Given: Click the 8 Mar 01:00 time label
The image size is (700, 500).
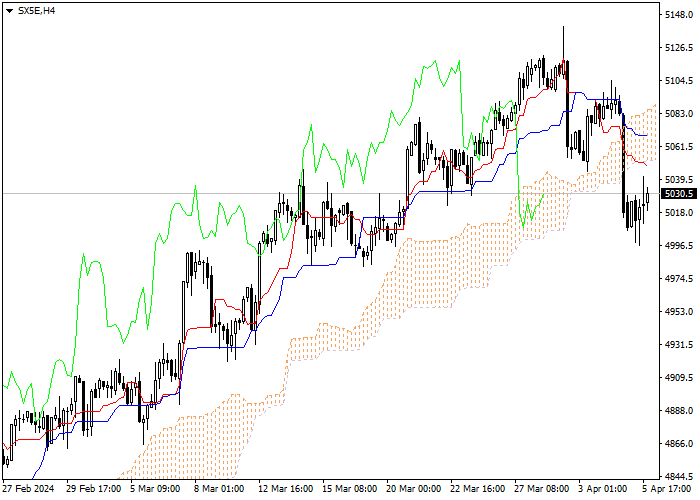Looking at the screenshot, I should (x=219, y=489).
